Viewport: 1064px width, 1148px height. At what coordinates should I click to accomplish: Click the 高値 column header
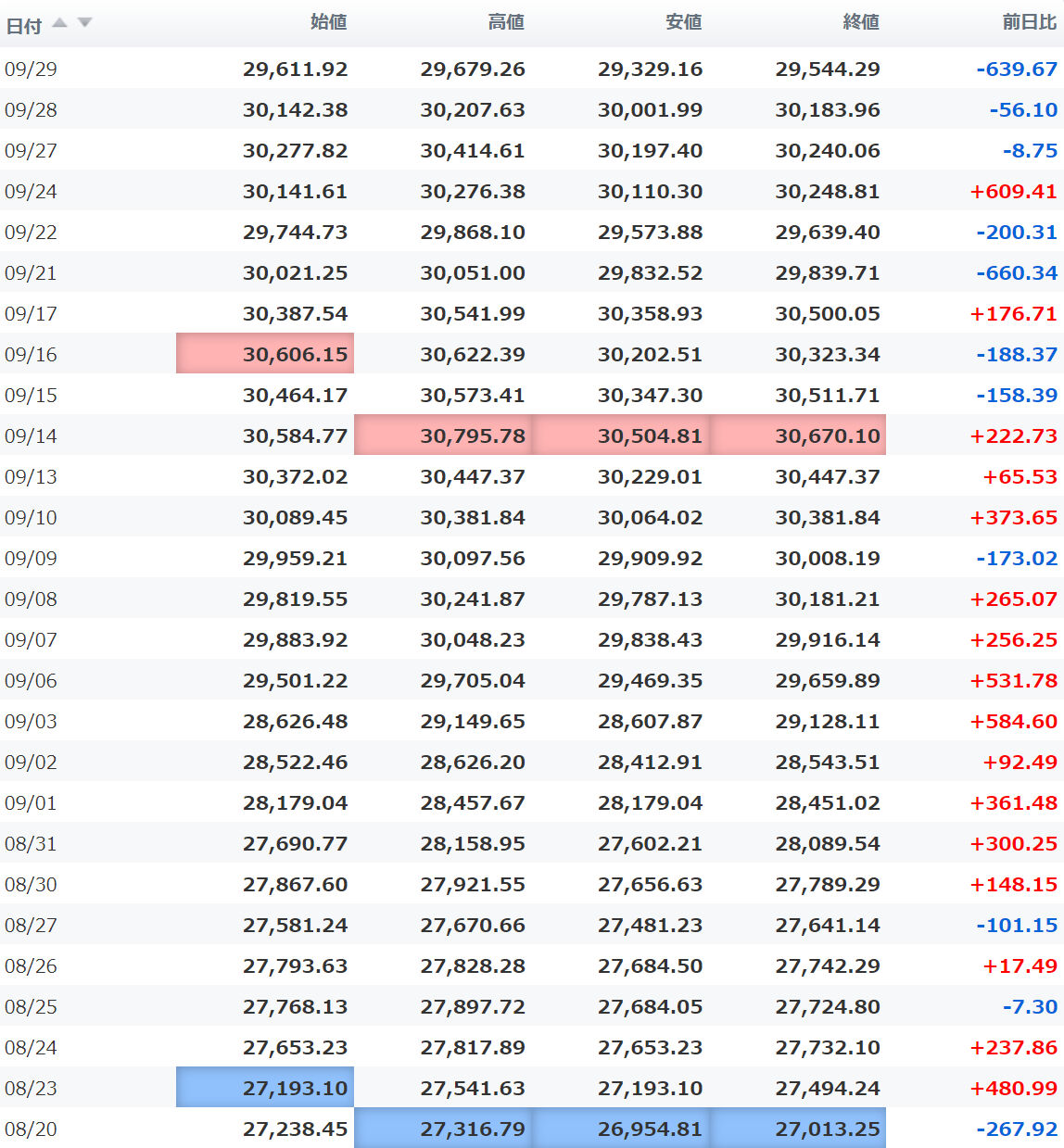pyautogui.click(x=506, y=22)
